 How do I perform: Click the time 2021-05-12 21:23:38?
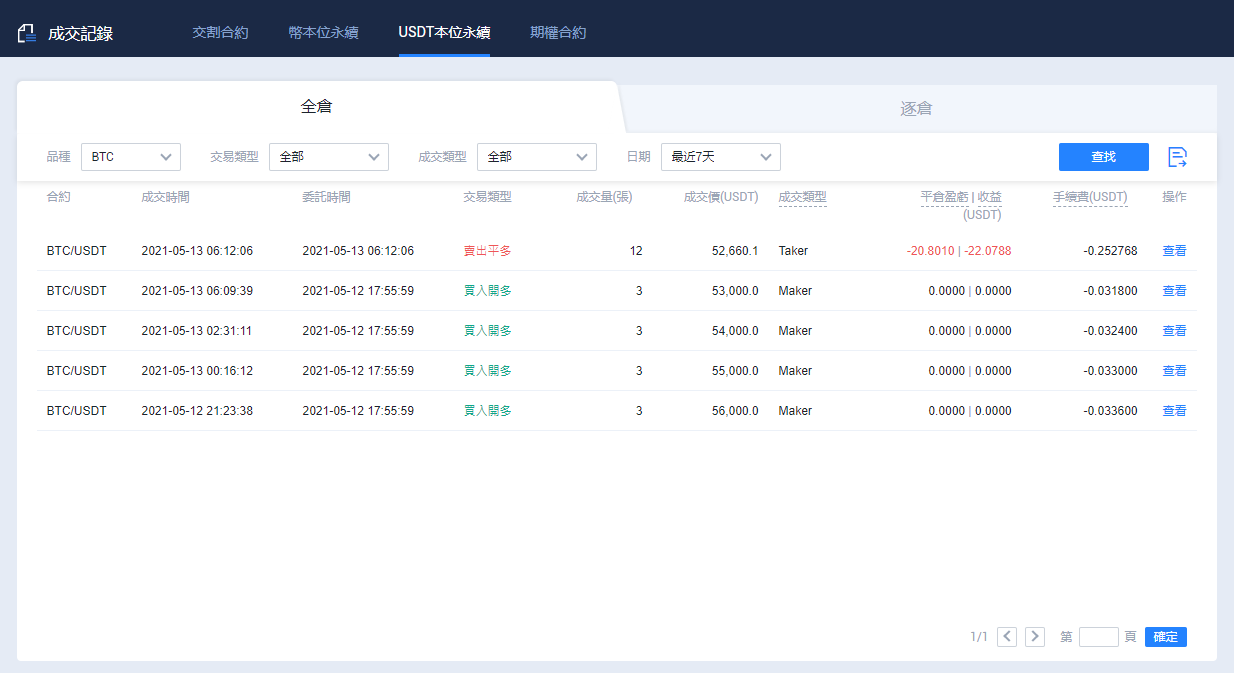(197, 411)
